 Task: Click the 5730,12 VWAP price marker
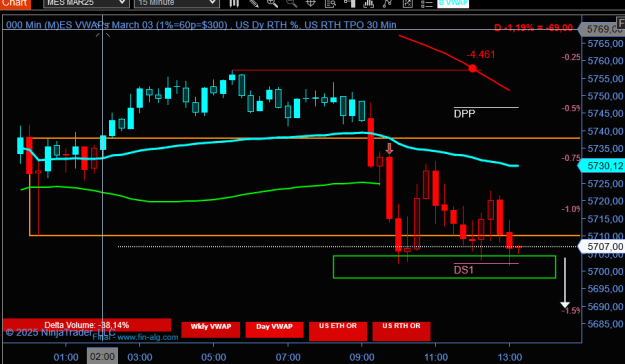pyautogui.click(x=603, y=166)
